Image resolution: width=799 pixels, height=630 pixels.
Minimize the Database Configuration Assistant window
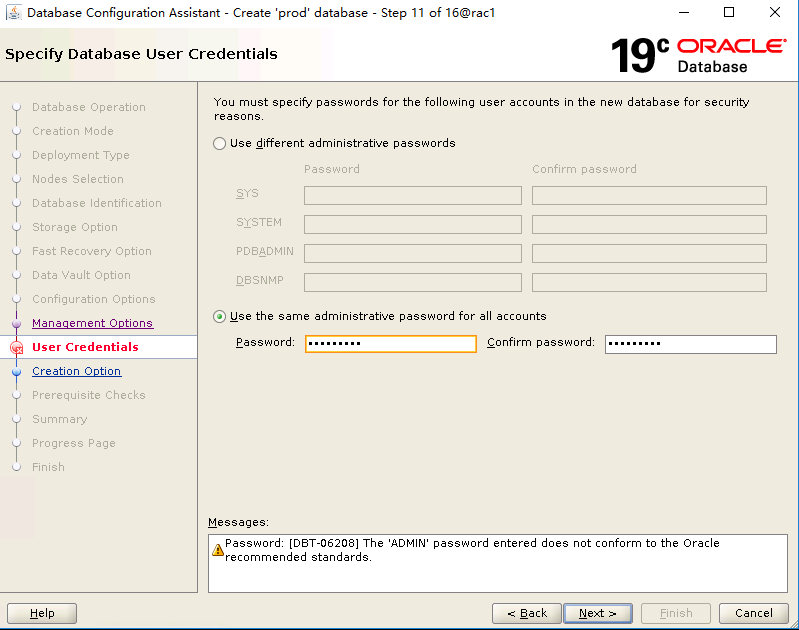click(x=684, y=12)
